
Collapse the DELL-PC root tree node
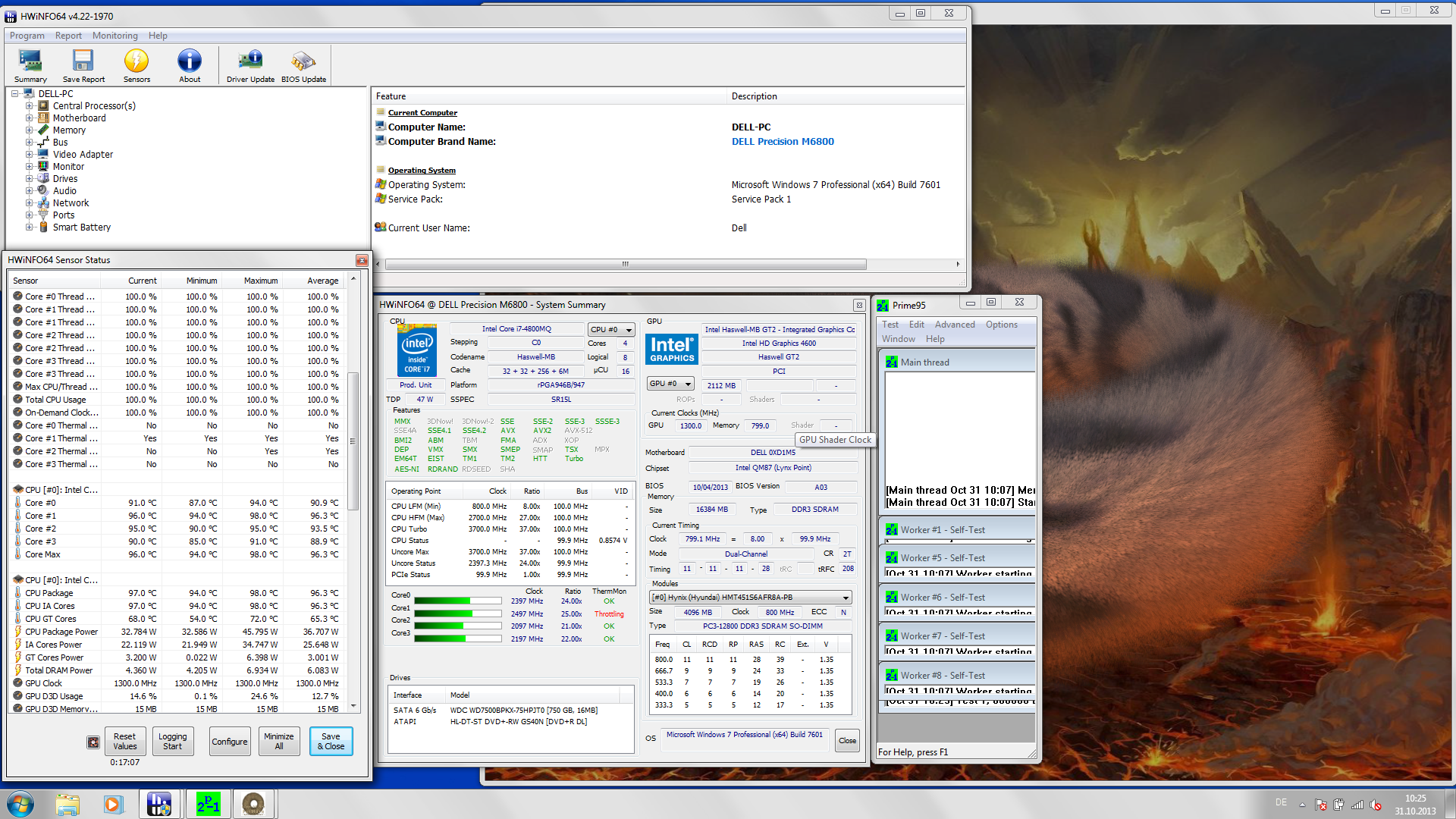tap(15, 94)
